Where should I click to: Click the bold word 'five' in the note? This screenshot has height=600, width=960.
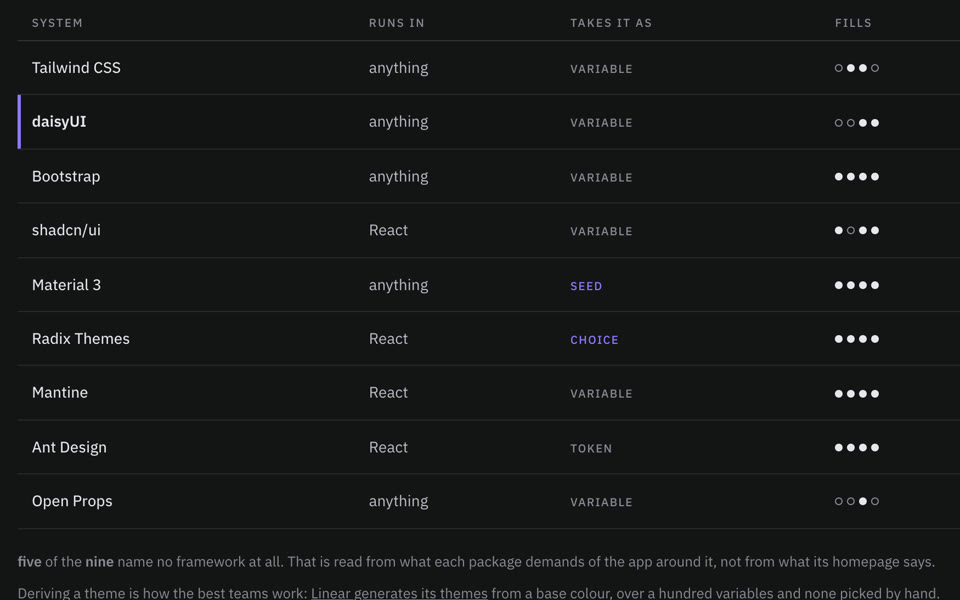pyautogui.click(x=29, y=561)
